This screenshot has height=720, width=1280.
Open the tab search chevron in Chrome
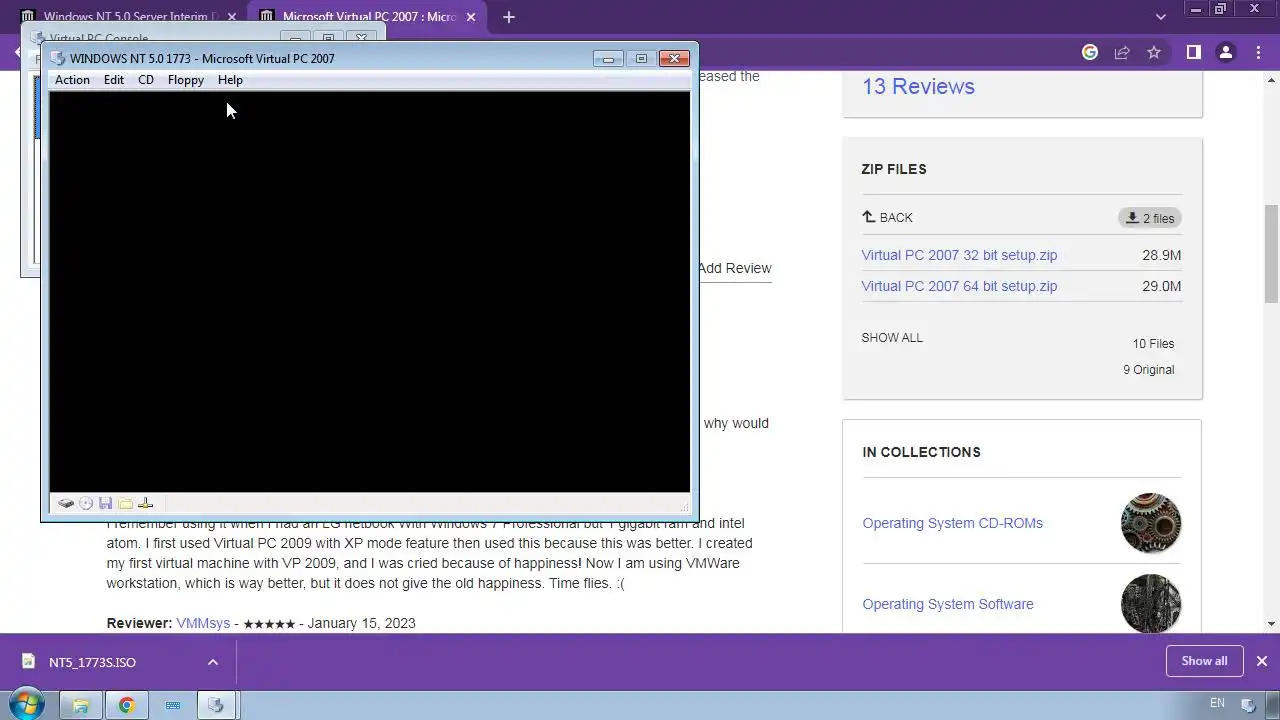coord(1160,17)
